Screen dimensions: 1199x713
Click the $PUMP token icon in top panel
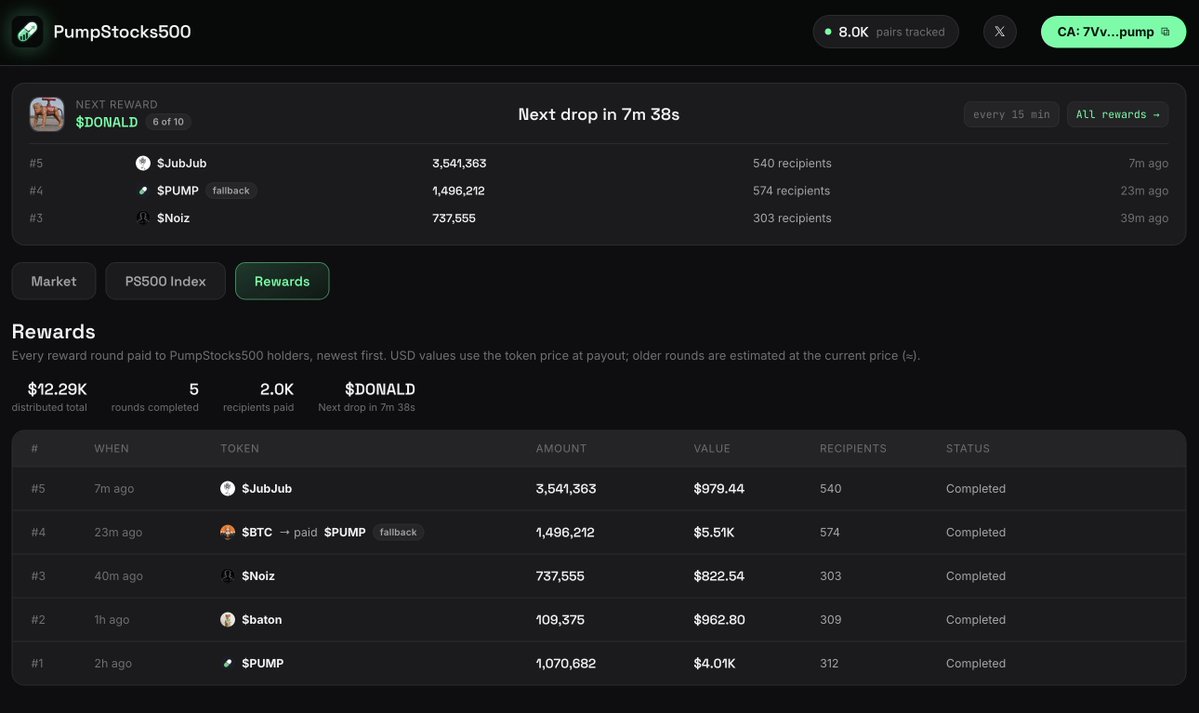pos(143,190)
